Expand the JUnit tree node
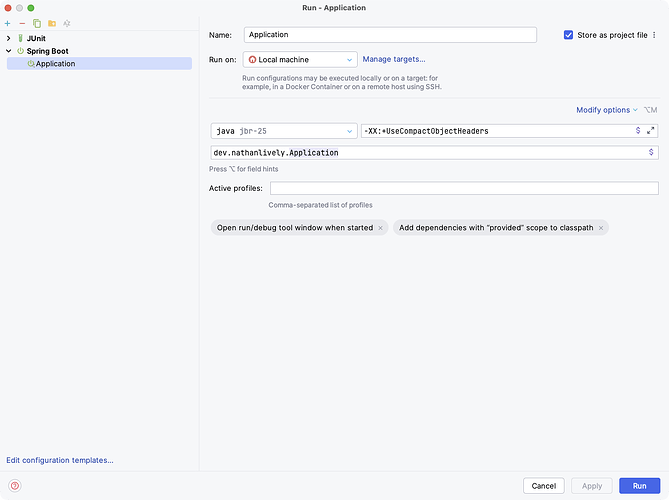 tap(9, 38)
